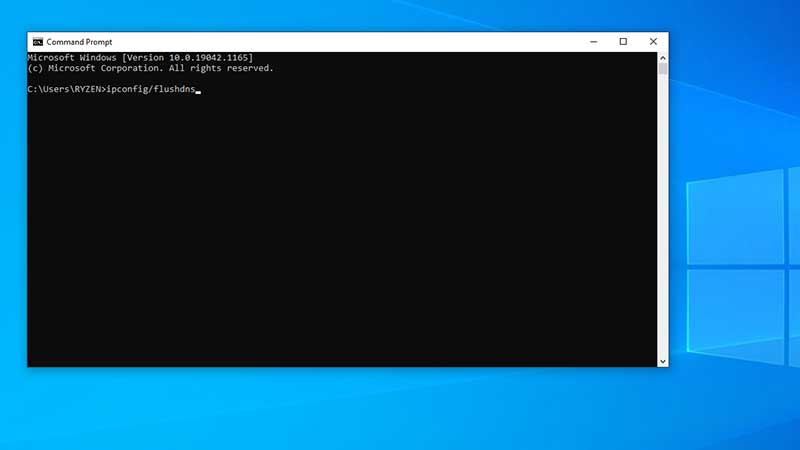Click the 'ipconfig/flushdns' command text
The height and width of the screenshot is (450, 800).
(151, 89)
